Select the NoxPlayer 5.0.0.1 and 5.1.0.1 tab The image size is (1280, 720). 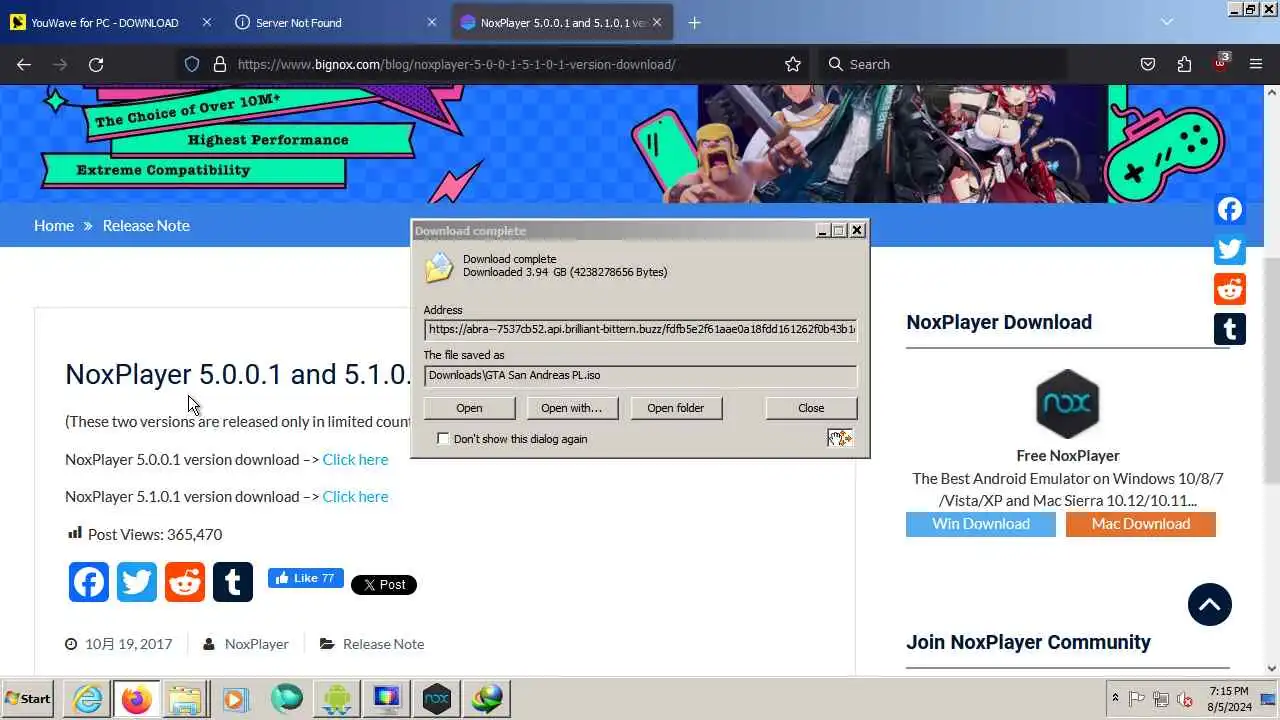click(x=563, y=22)
